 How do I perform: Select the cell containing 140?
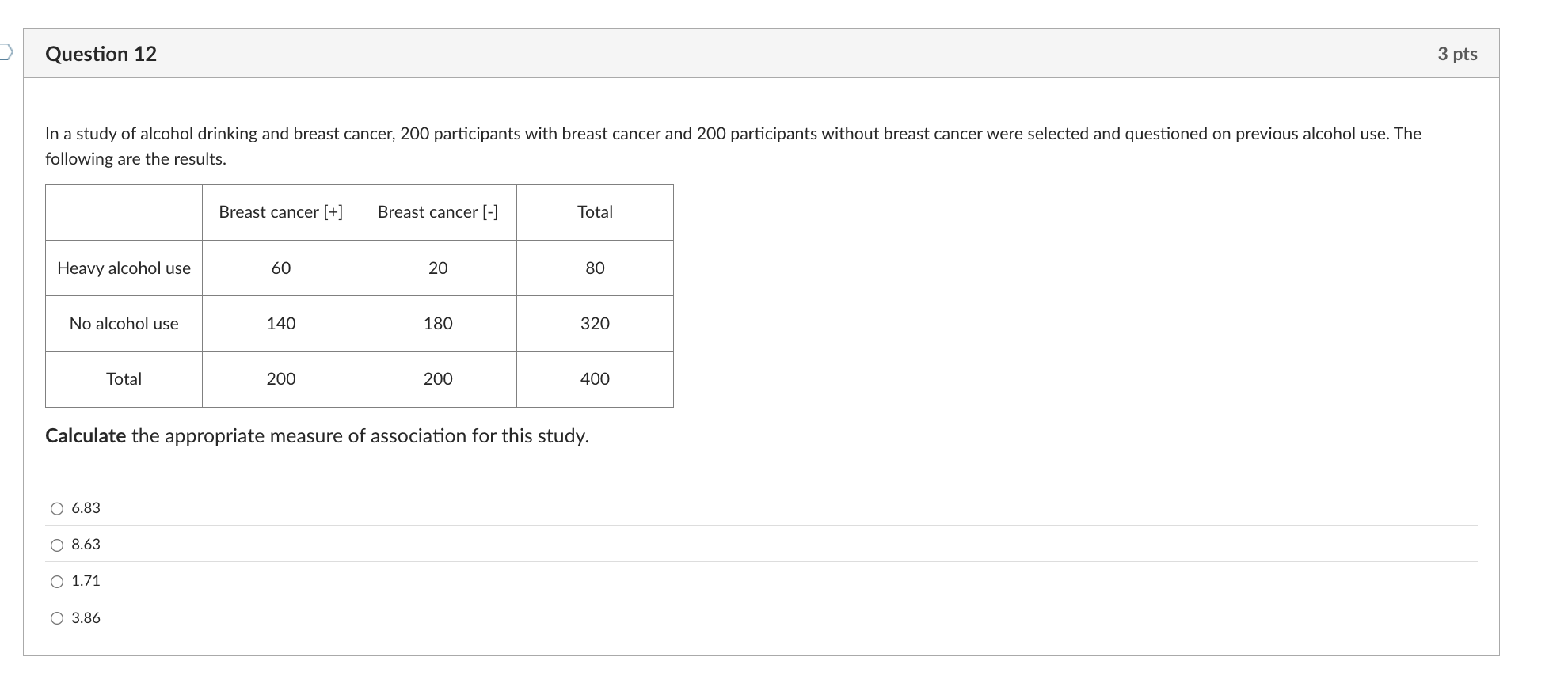pyautogui.click(x=280, y=323)
